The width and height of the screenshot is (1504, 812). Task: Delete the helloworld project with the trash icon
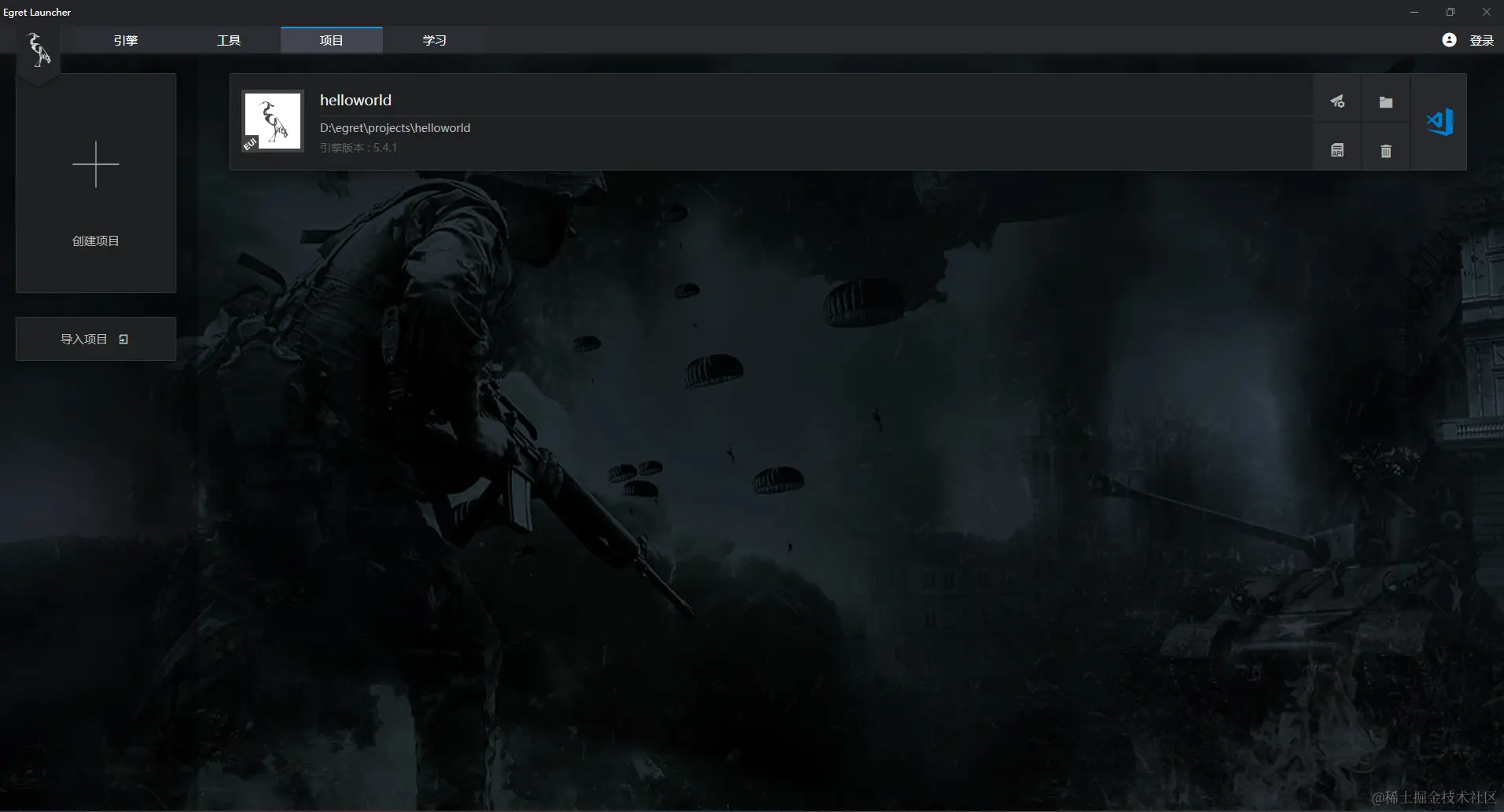pos(1386,150)
